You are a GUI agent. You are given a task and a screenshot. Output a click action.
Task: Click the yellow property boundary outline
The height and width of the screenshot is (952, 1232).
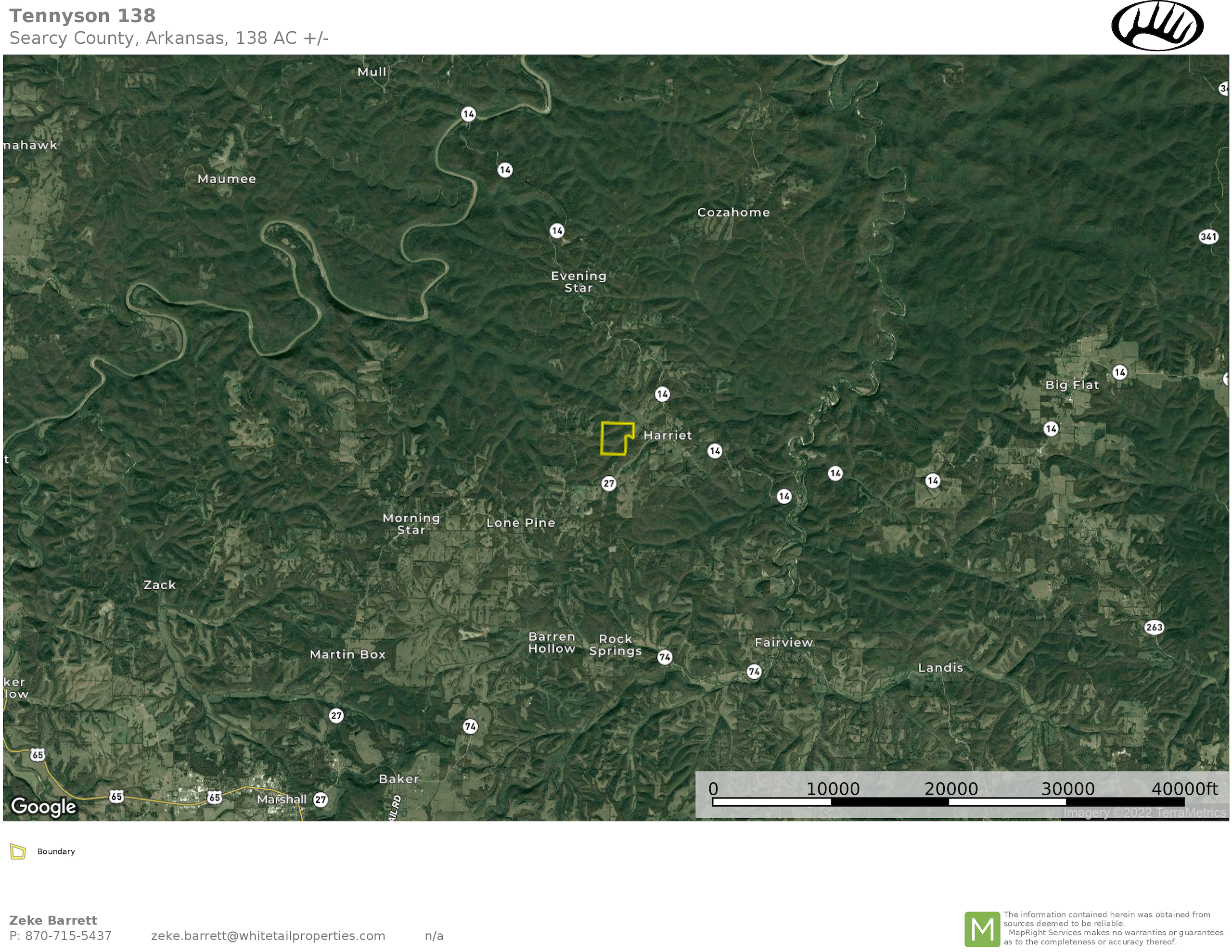tap(602, 440)
